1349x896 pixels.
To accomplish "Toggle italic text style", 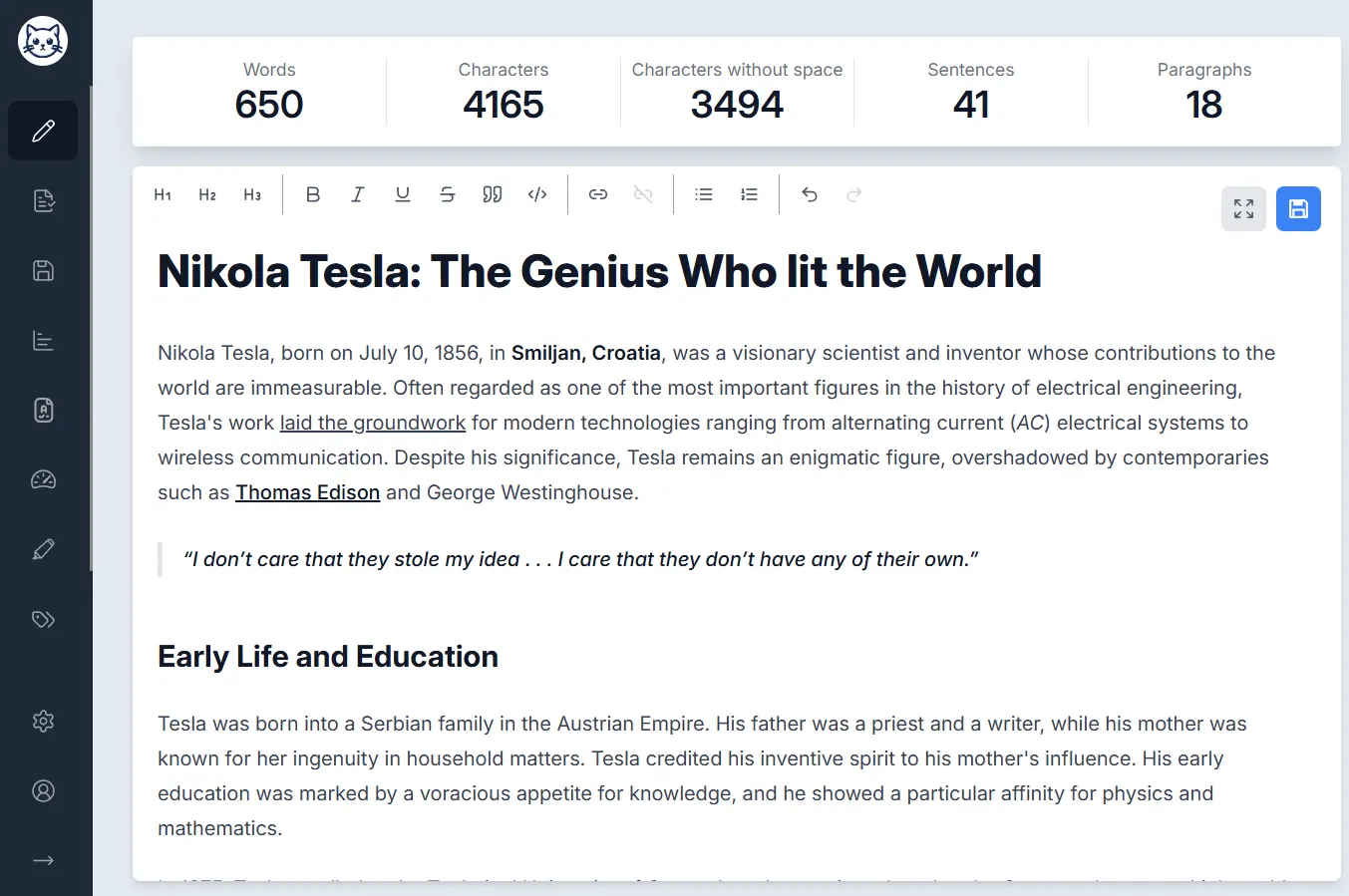I will point(358,195).
